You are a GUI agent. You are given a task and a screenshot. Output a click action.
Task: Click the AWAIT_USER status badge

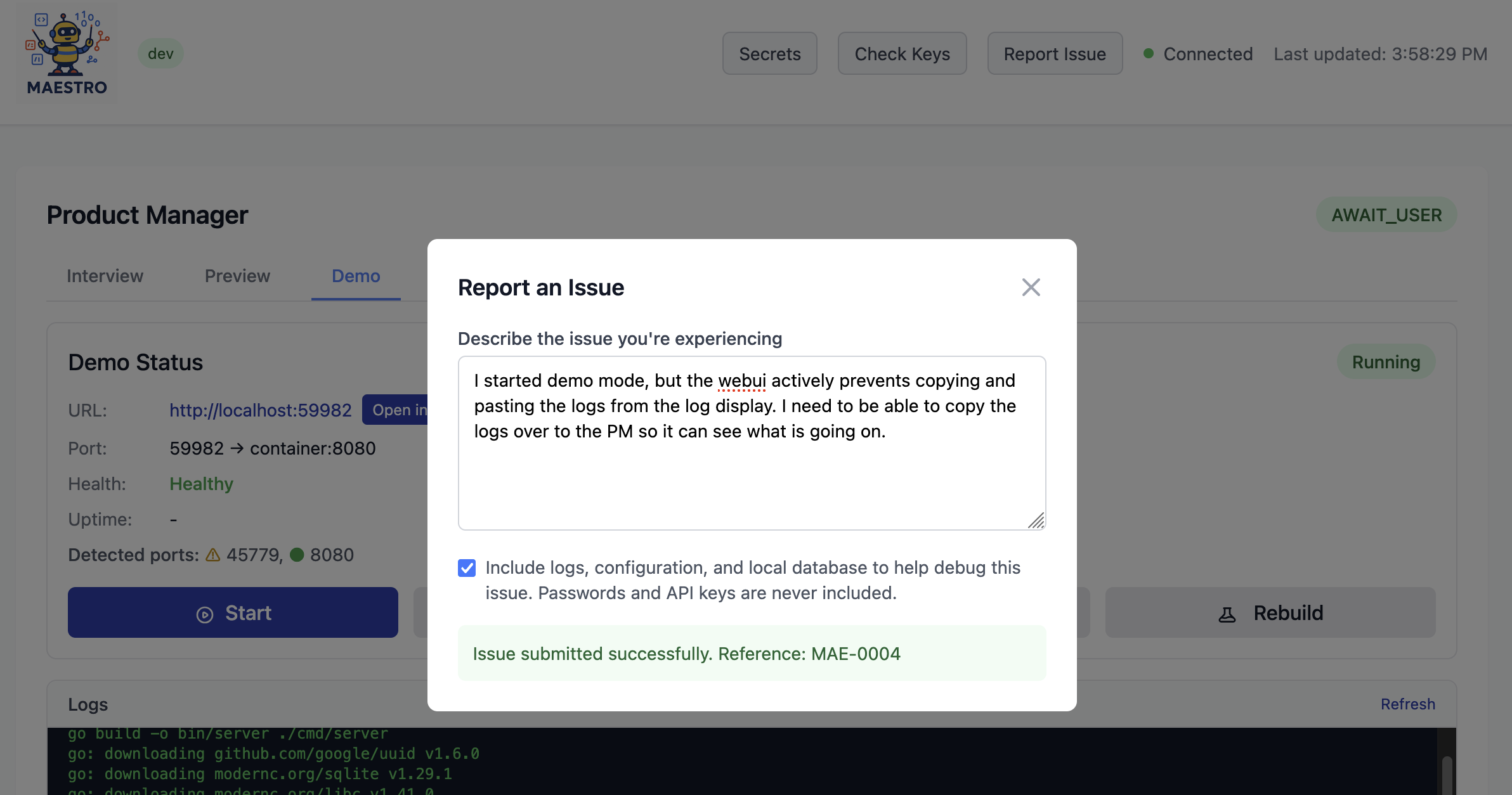[1386, 215]
